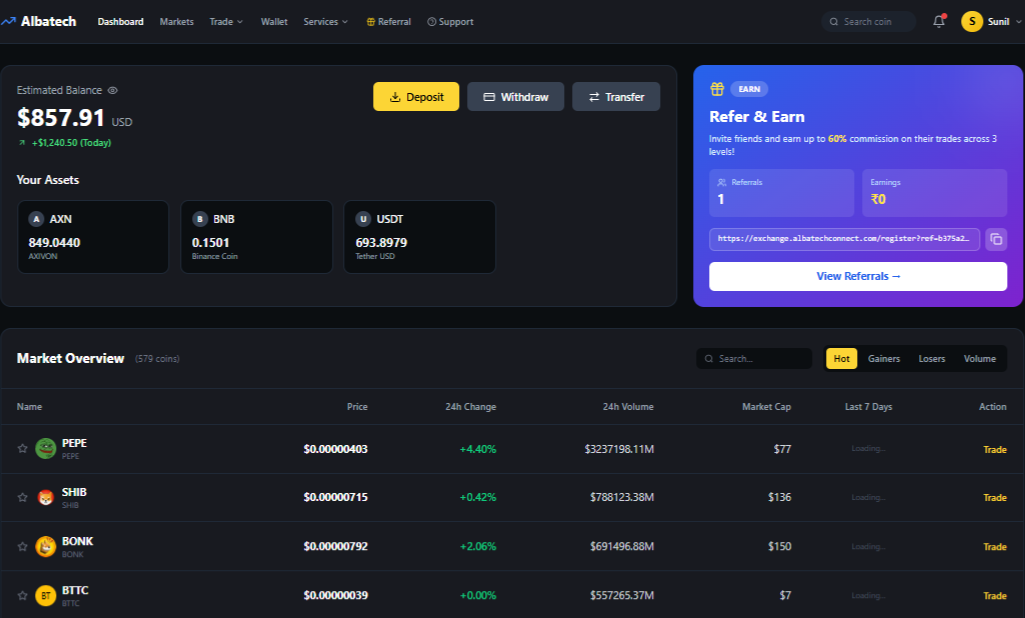
Task: Focus the Market Overview search field
Action: 754,358
